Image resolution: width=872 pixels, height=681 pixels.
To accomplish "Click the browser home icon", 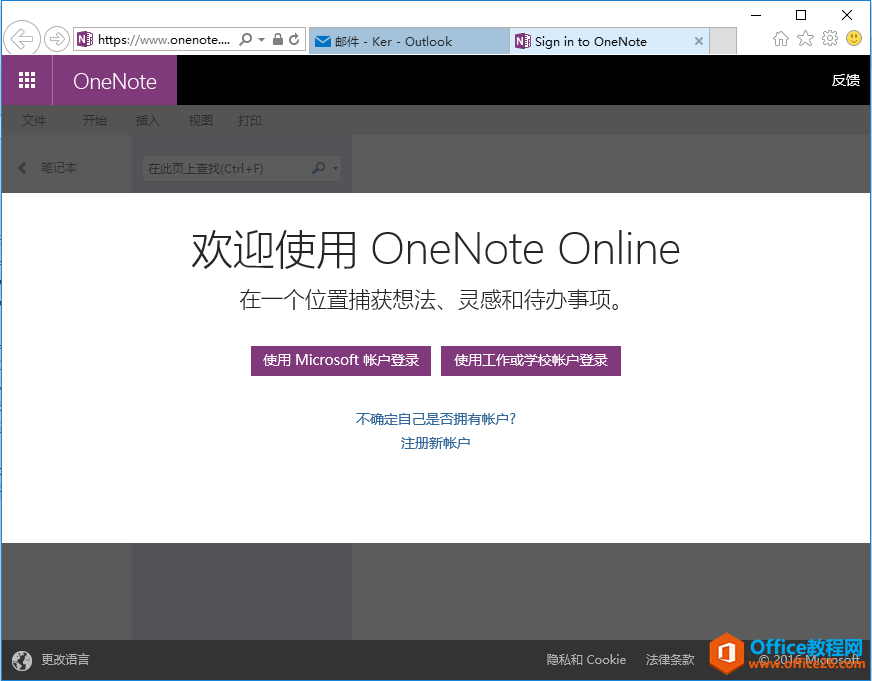I will (x=780, y=38).
